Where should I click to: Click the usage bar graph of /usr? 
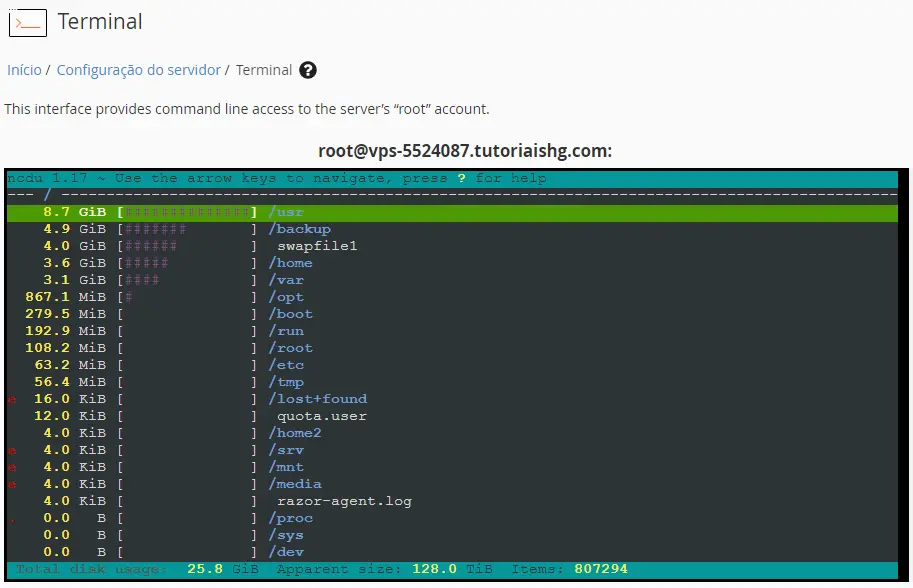click(187, 212)
